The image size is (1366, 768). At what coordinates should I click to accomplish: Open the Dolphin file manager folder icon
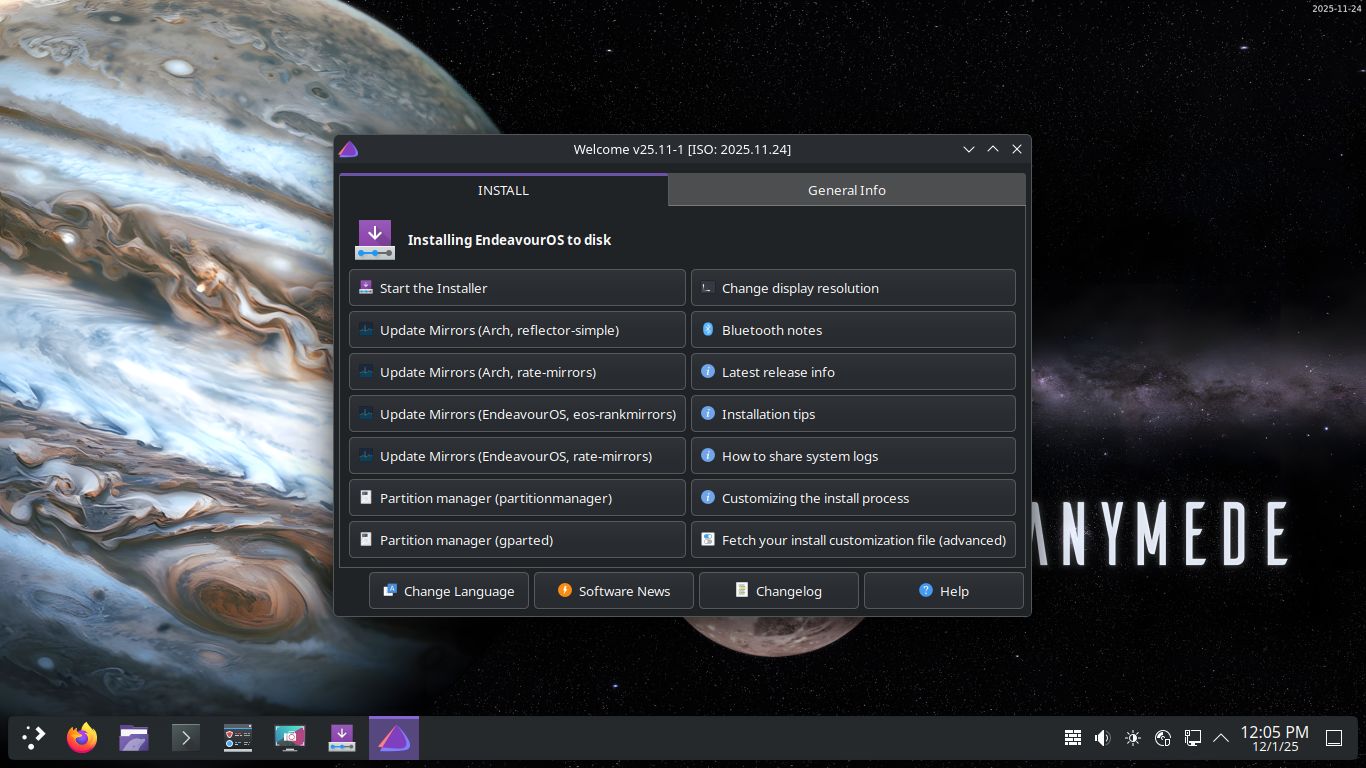click(134, 738)
